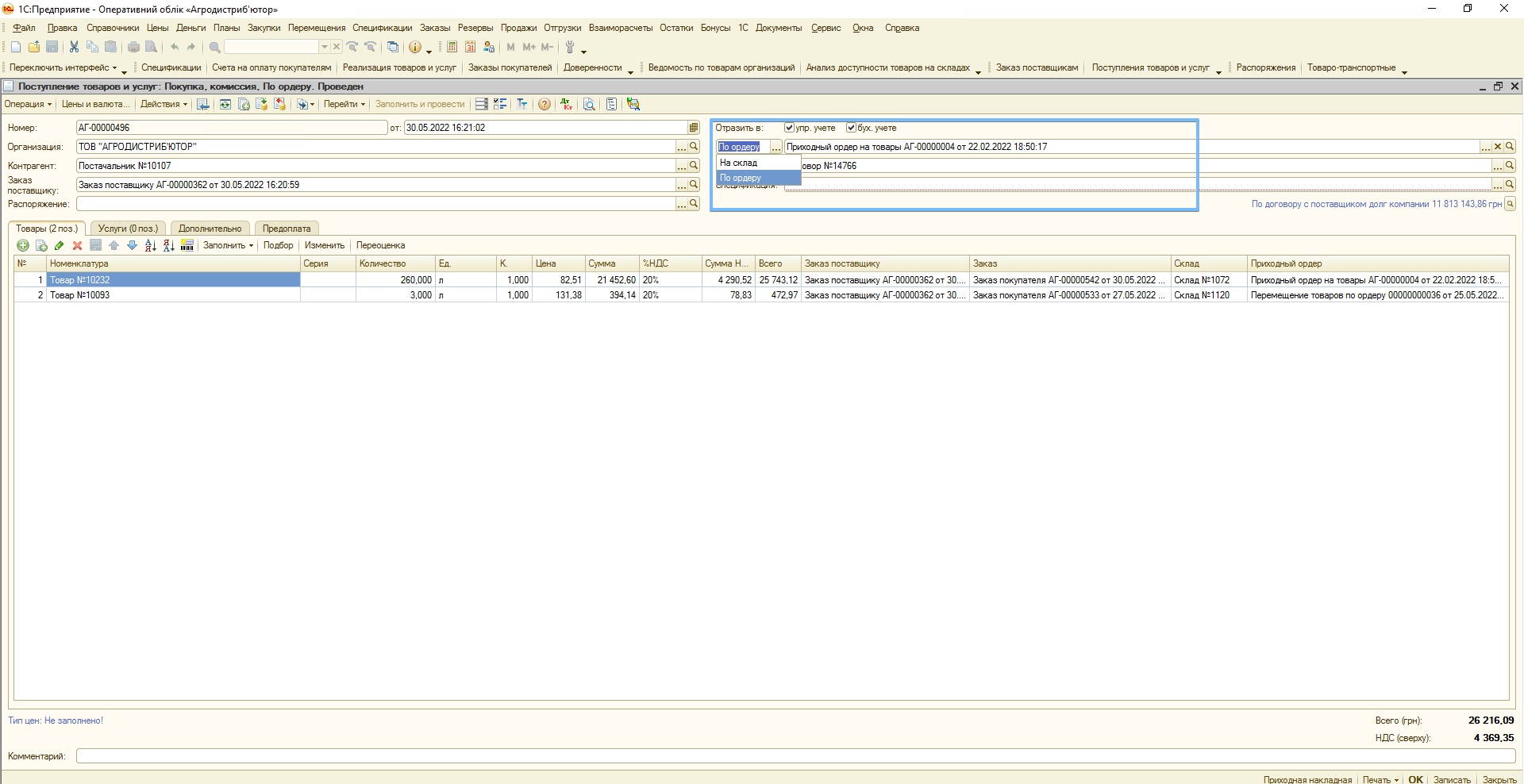The width and height of the screenshot is (1524, 784).
Task: Open the calculator icon in main toolbar
Action: coord(452,48)
